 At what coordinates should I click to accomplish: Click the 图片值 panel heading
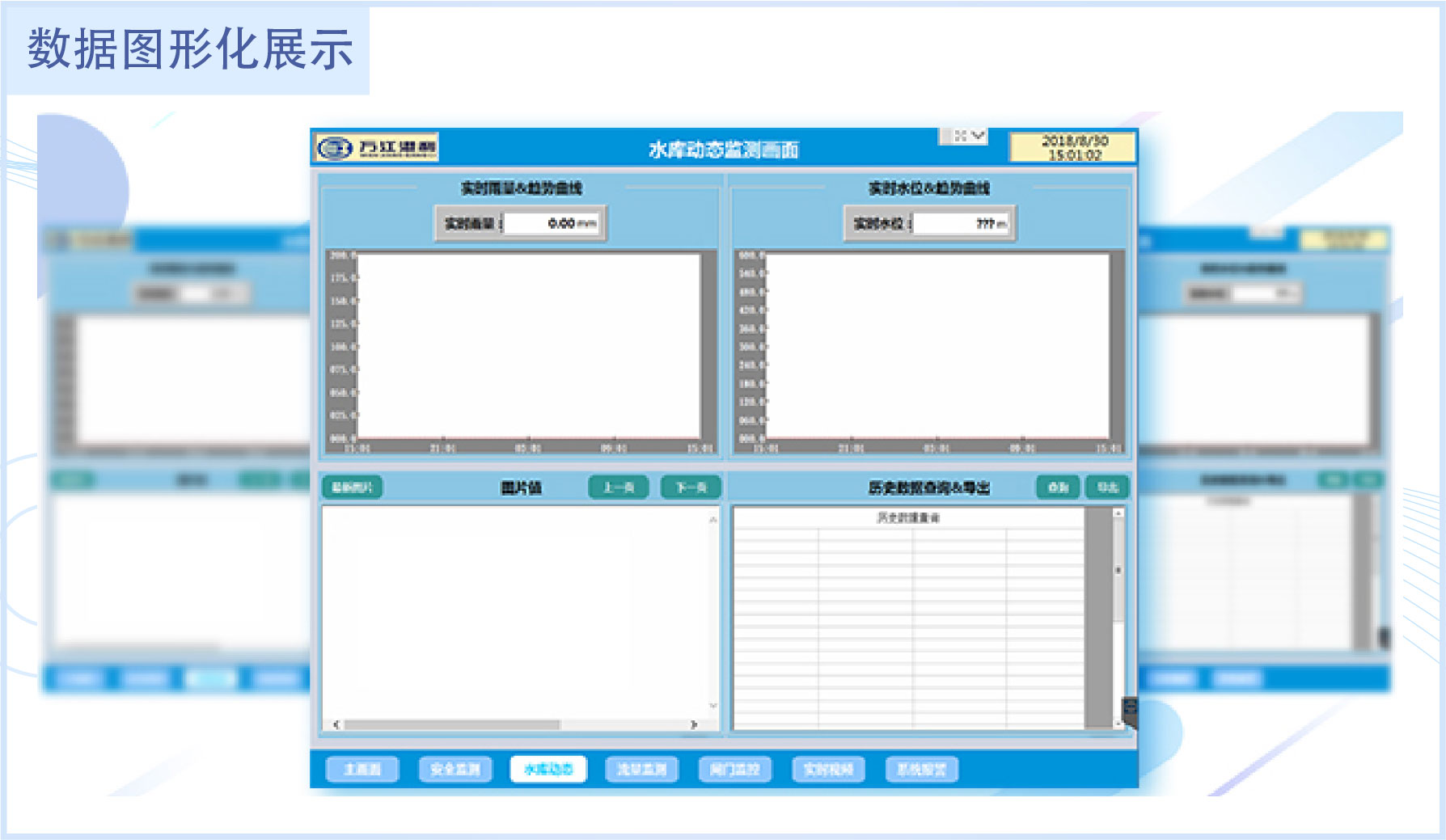tap(521, 488)
